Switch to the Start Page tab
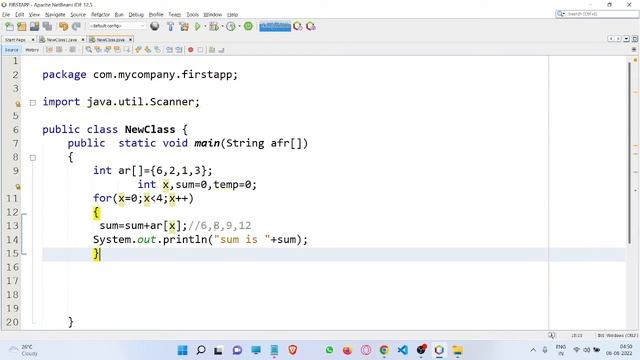Viewport: 640px width, 360px height. (x=15, y=40)
